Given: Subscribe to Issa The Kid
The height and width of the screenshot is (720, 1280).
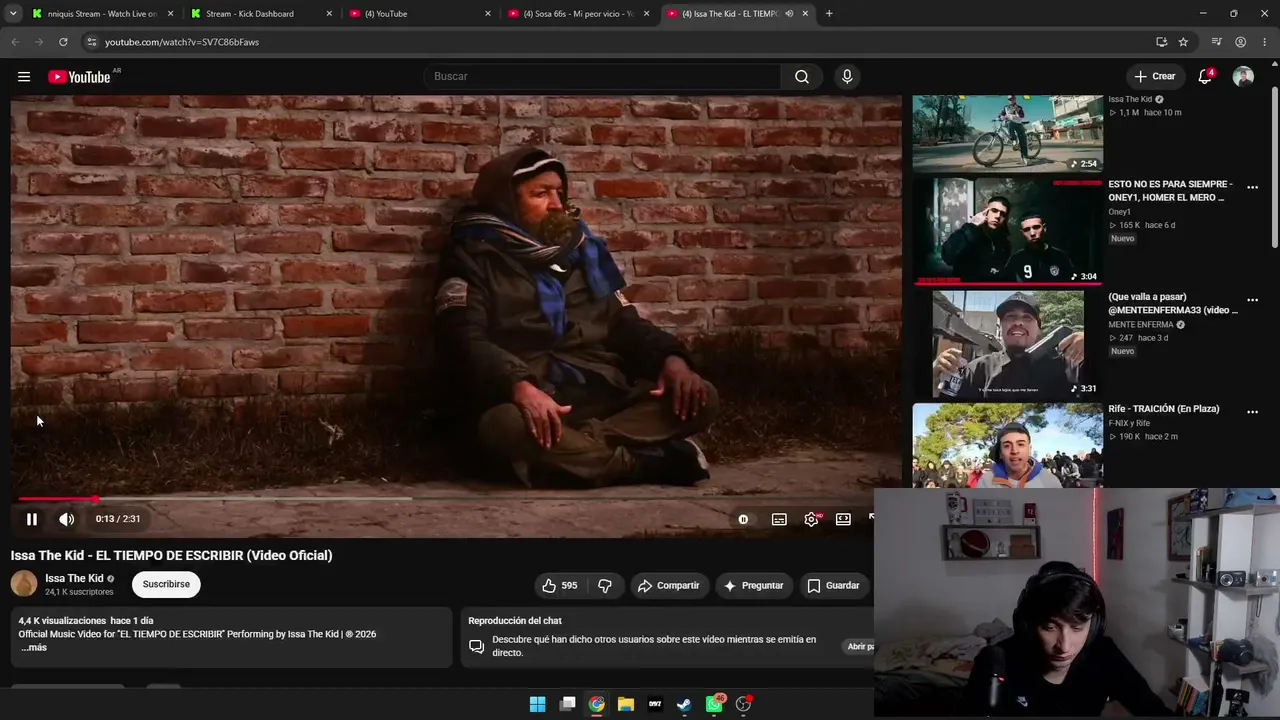Looking at the screenshot, I should 166,584.
